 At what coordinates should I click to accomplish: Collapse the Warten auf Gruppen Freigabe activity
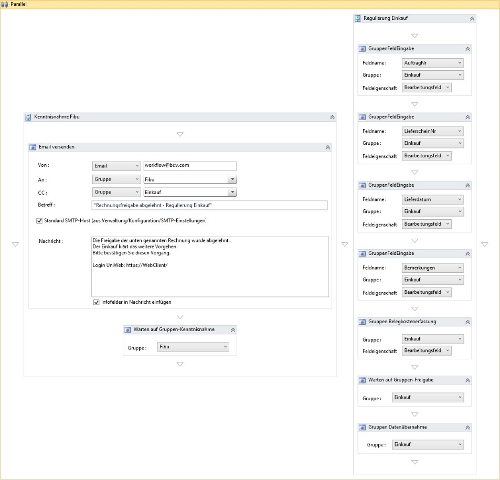click(467, 380)
